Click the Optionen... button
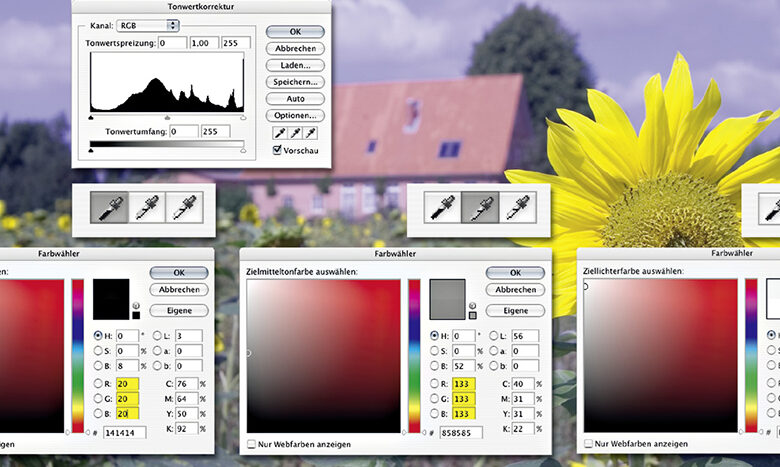Image resolution: width=780 pixels, height=467 pixels. pyautogui.click(x=295, y=116)
